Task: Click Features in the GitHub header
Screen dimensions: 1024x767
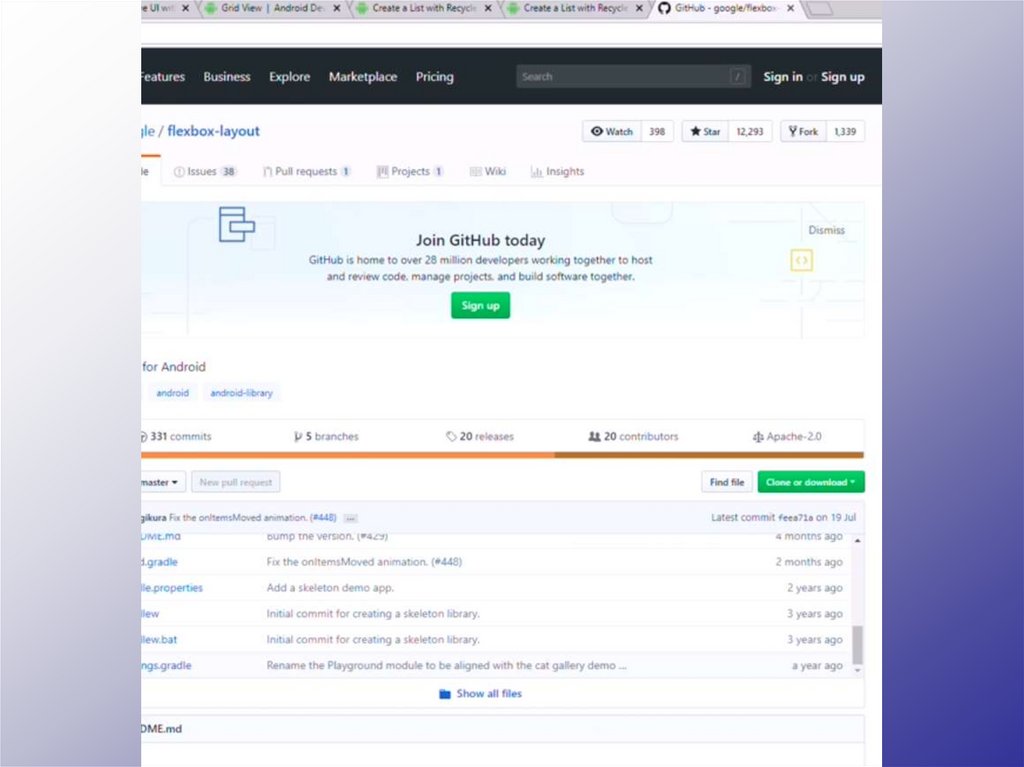Action: (x=163, y=76)
